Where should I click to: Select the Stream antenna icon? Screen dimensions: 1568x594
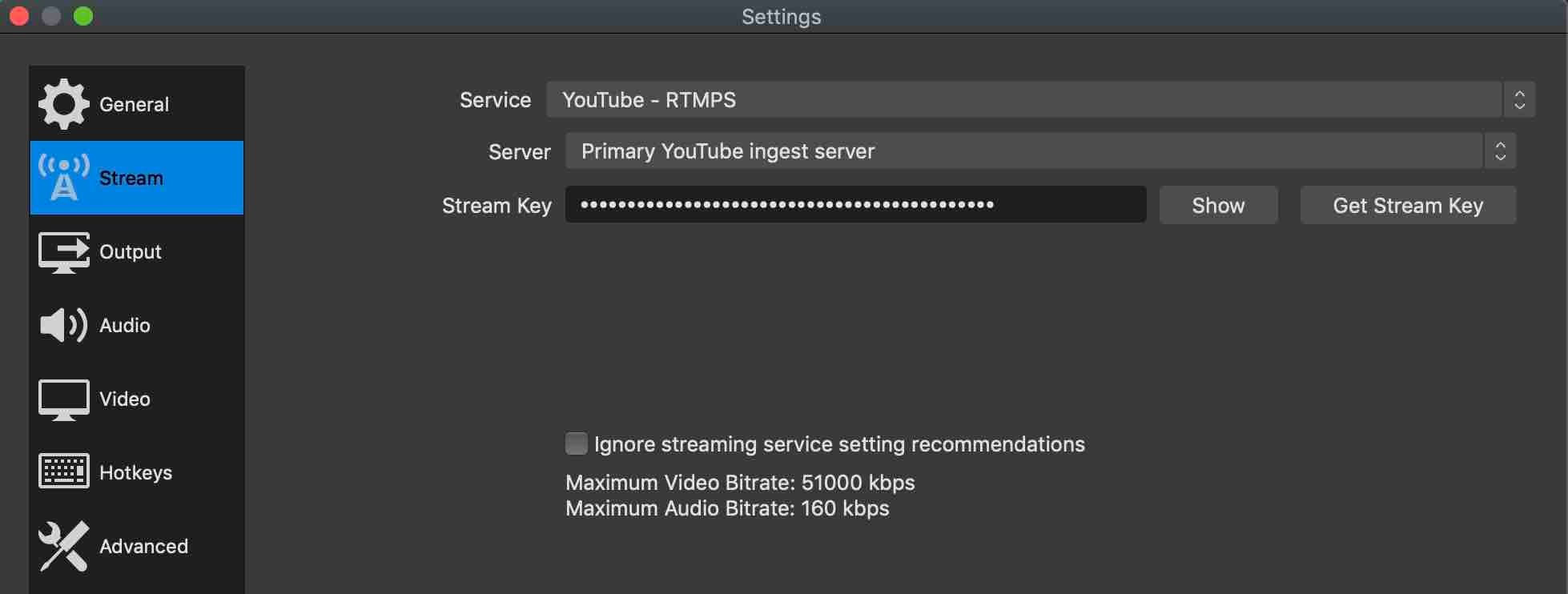click(62, 178)
